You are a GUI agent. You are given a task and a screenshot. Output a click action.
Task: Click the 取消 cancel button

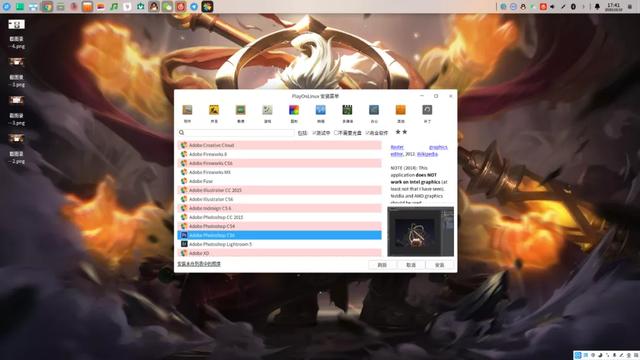tap(411, 265)
